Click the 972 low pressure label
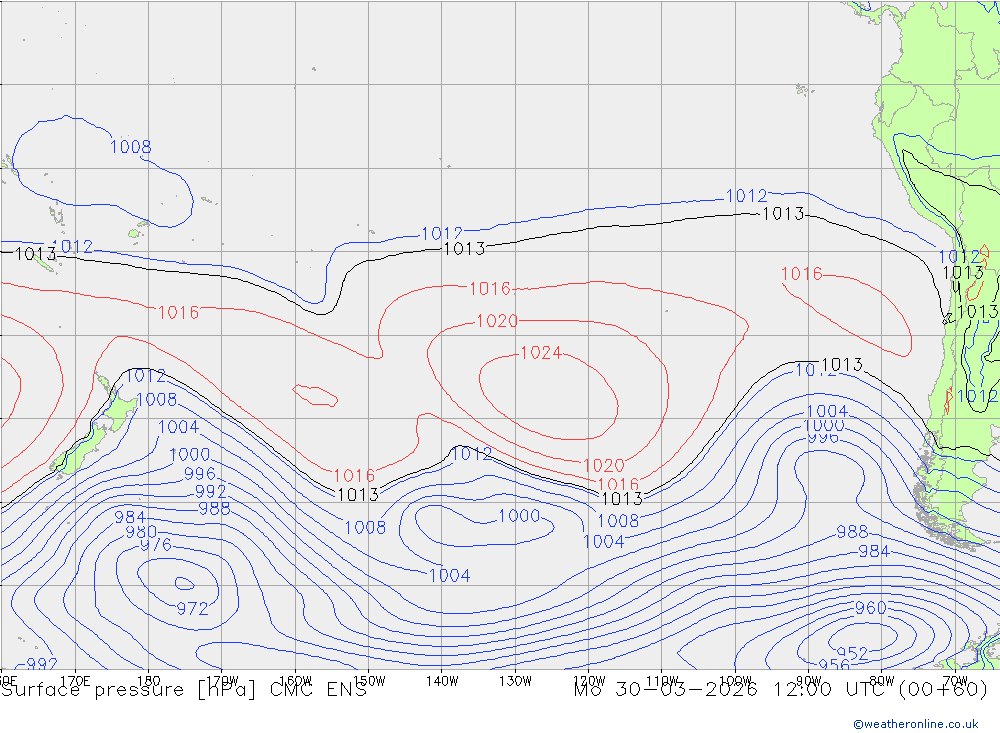Viewport: 1000px width, 733px height. (x=192, y=608)
